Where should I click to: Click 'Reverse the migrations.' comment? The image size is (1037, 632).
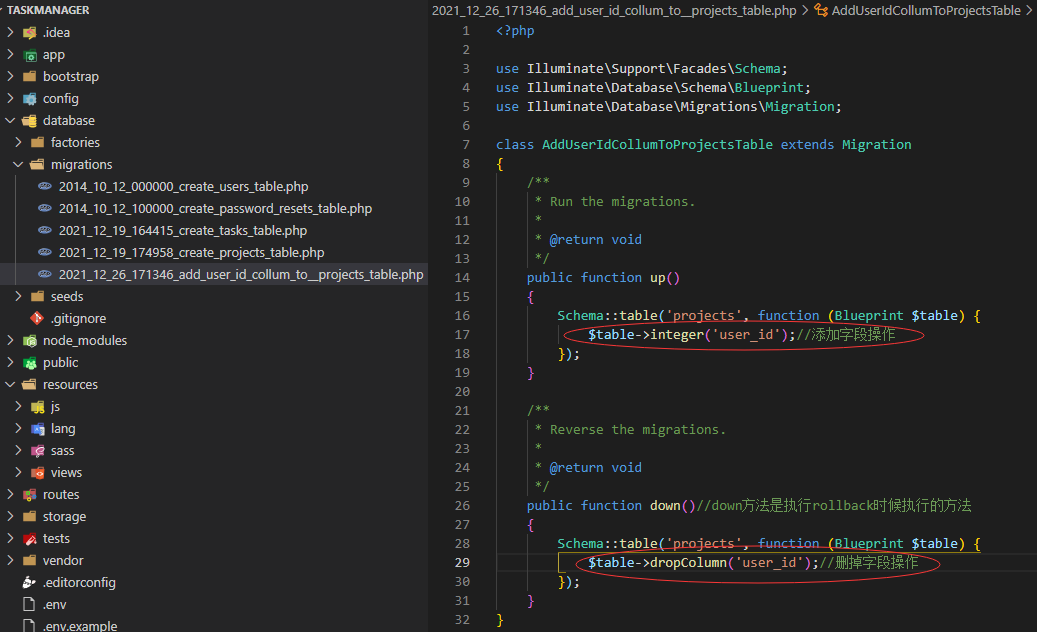click(638, 430)
